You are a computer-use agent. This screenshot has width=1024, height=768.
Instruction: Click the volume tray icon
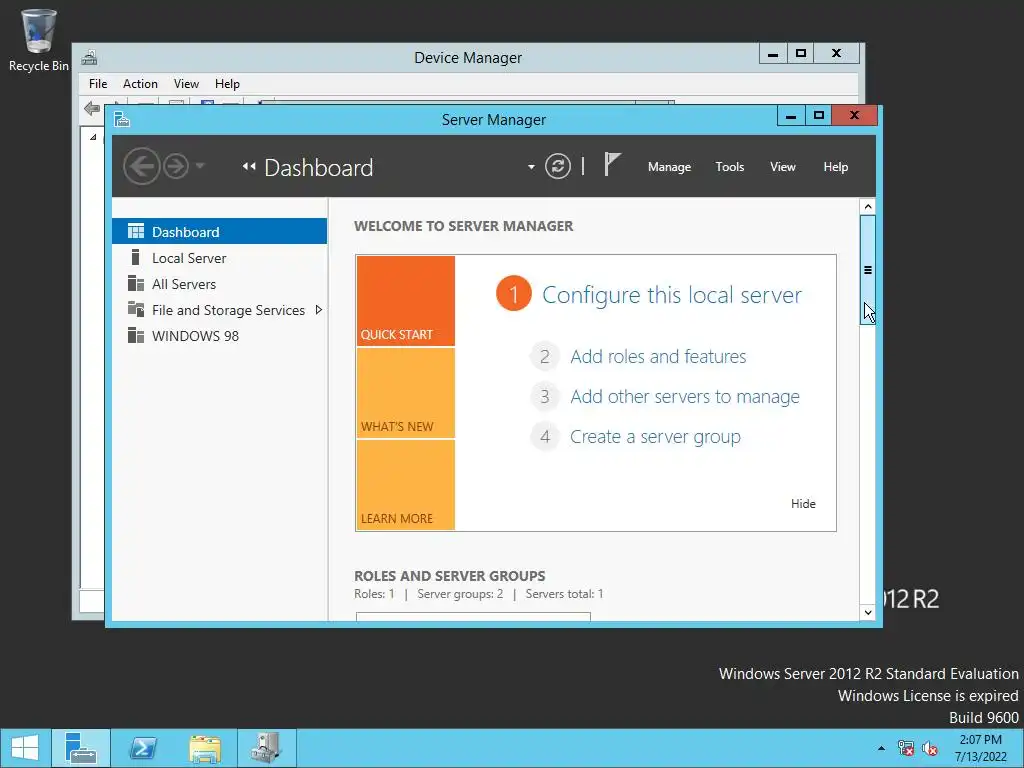(x=929, y=748)
